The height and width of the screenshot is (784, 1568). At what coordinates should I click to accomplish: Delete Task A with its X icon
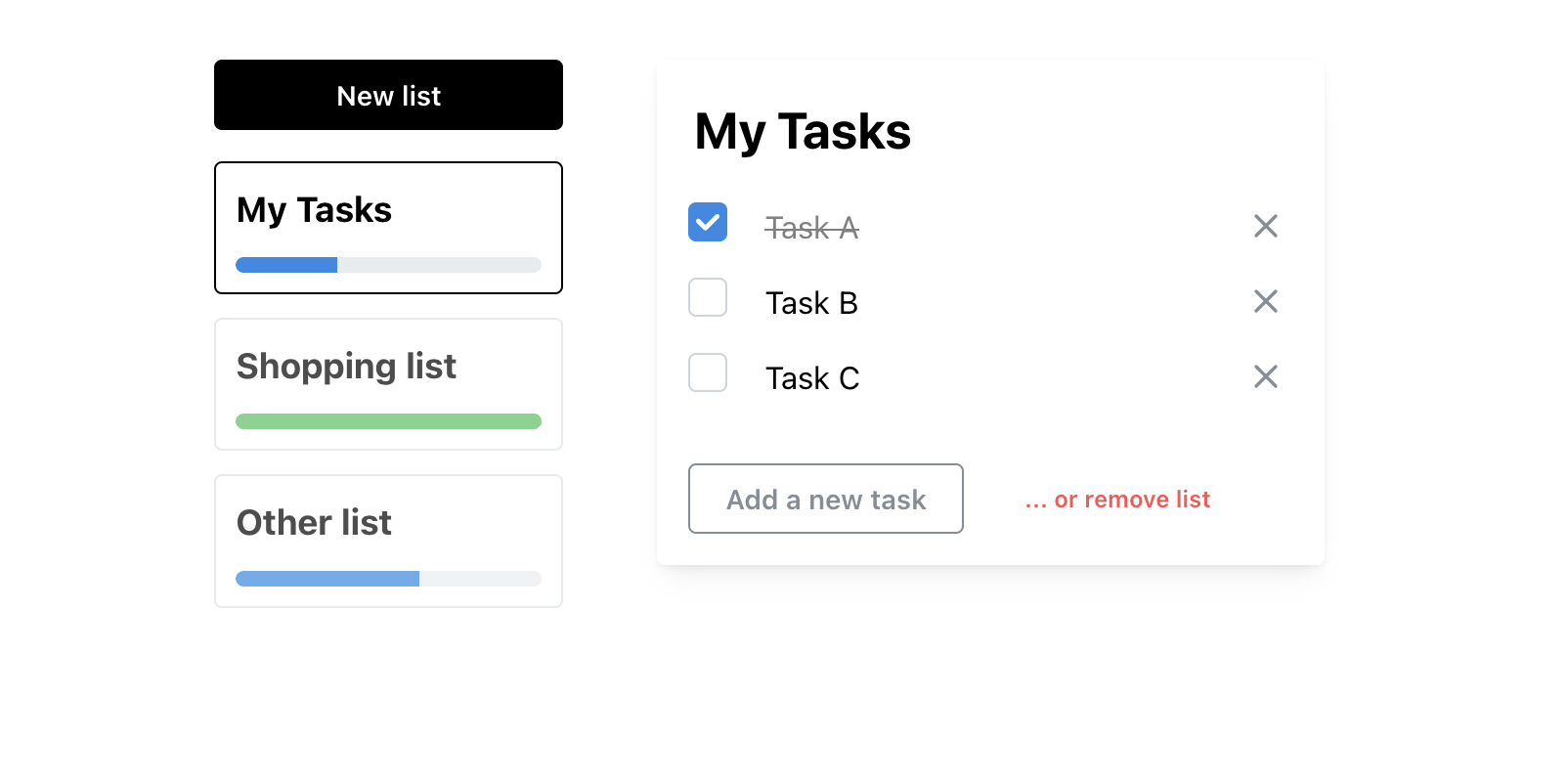[1266, 227]
